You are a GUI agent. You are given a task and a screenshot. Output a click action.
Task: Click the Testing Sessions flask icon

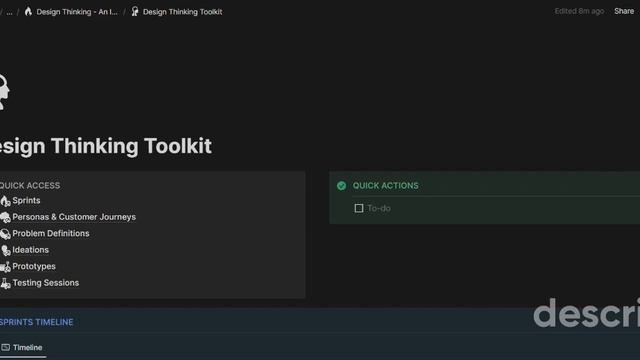(x=5, y=283)
